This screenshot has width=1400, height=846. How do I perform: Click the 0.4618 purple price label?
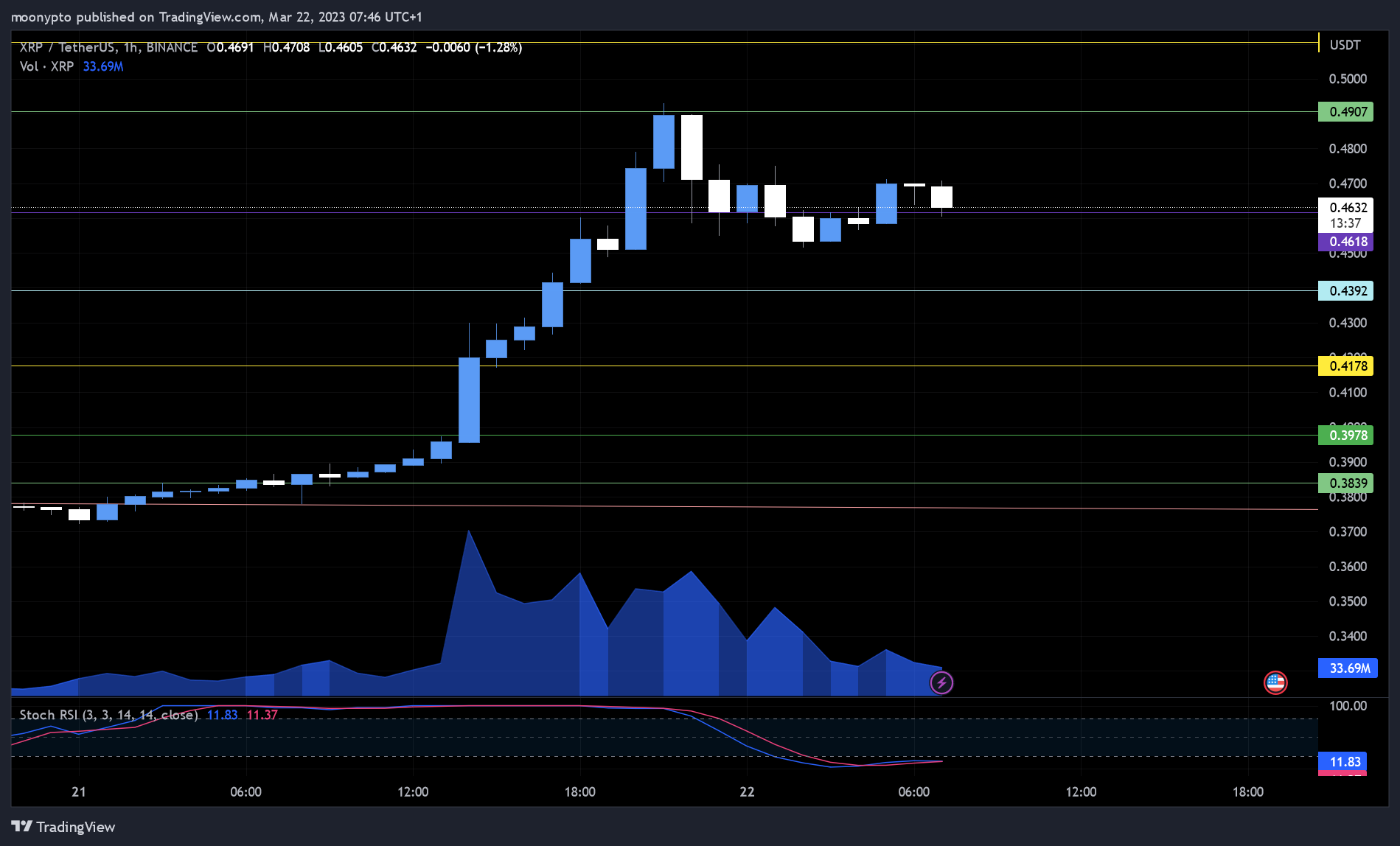[x=1345, y=242]
